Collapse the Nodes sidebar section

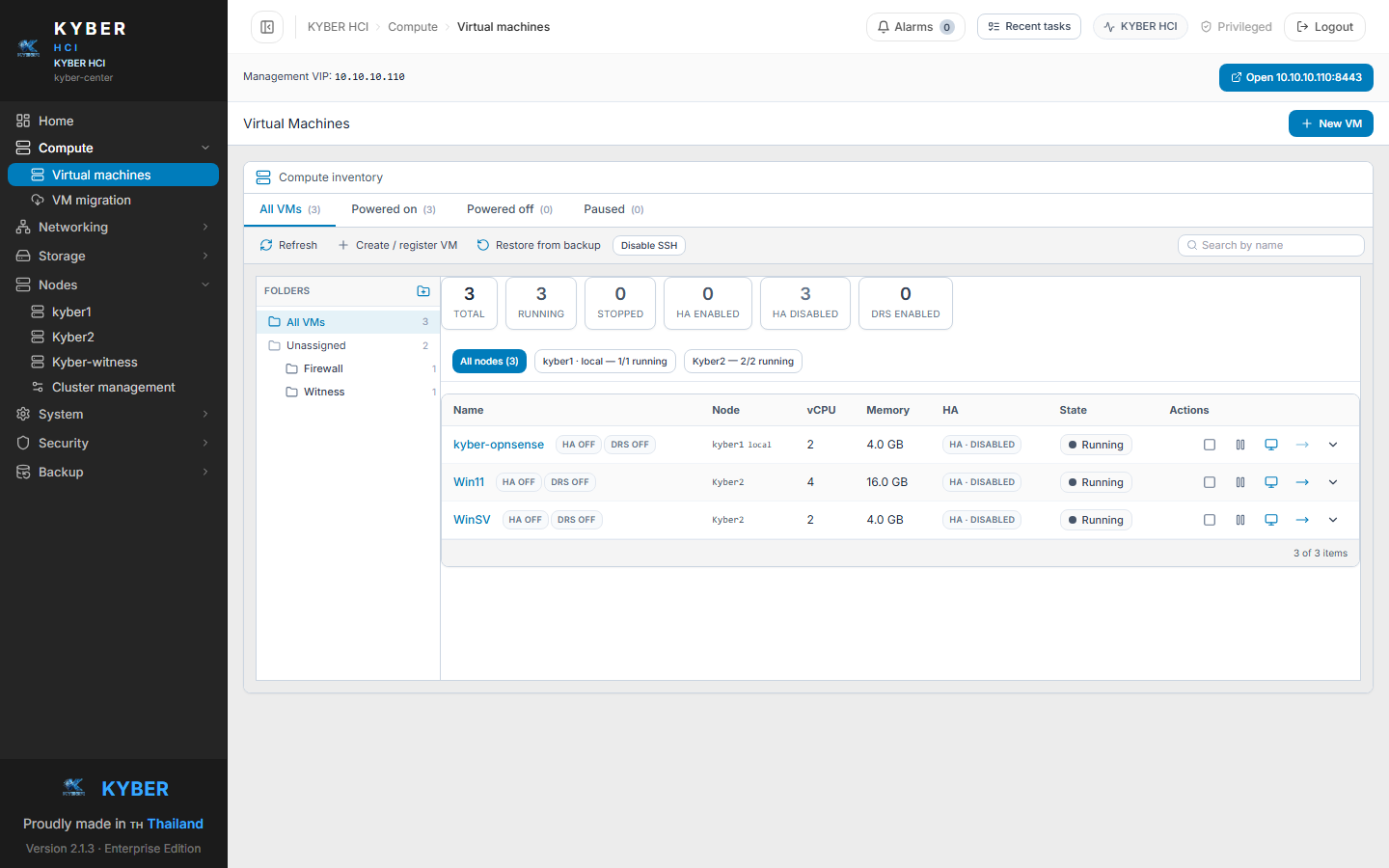(x=114, y=285)
